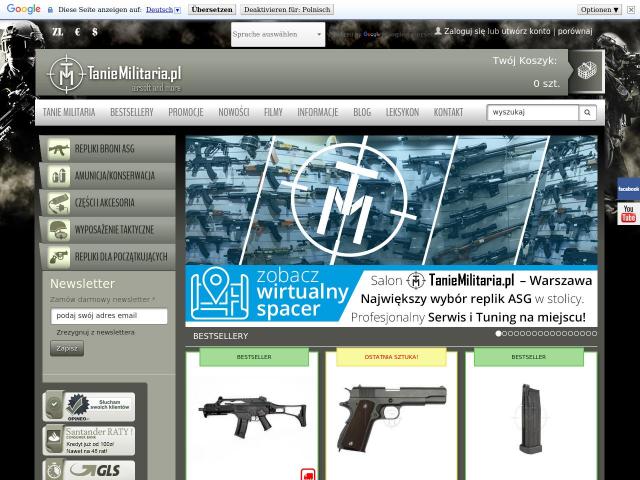
Task: Close the Google Translate bar
Action: [632, 9]
